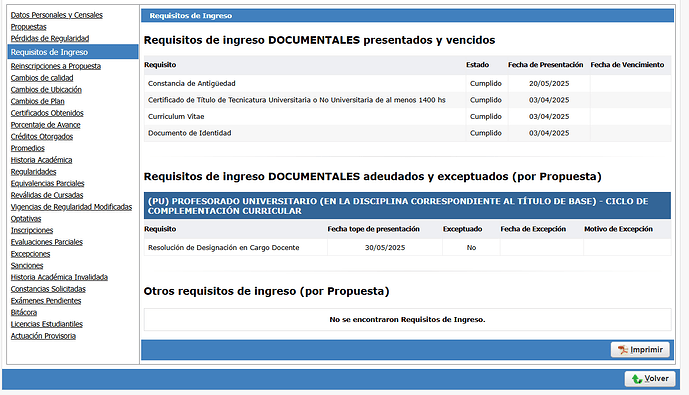Open the Inscripciones link
Viewport: 689px width, 395px height.
[32, 230]
